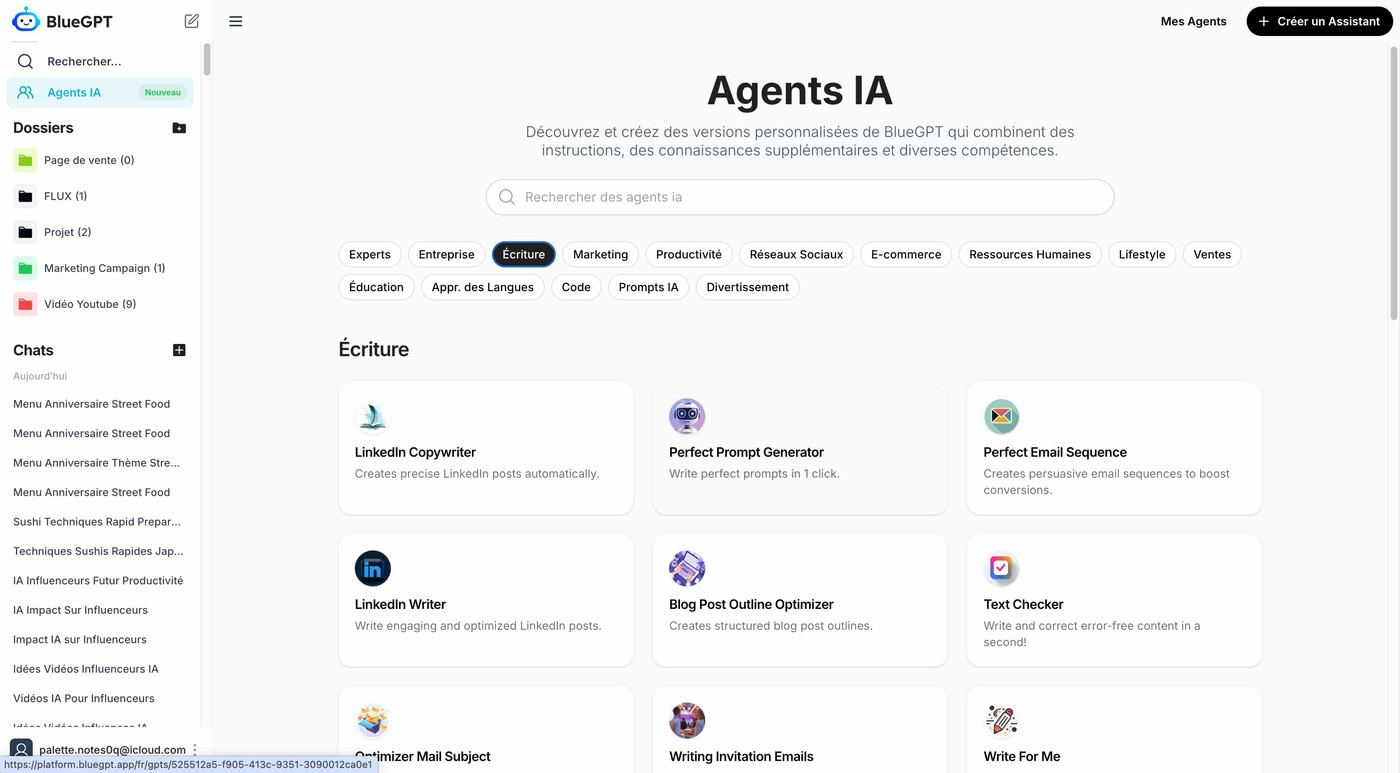The width and height of the screenshot is (1400, 773).
Task: Click the agents search input field
Action: click(x=800, y=197)
